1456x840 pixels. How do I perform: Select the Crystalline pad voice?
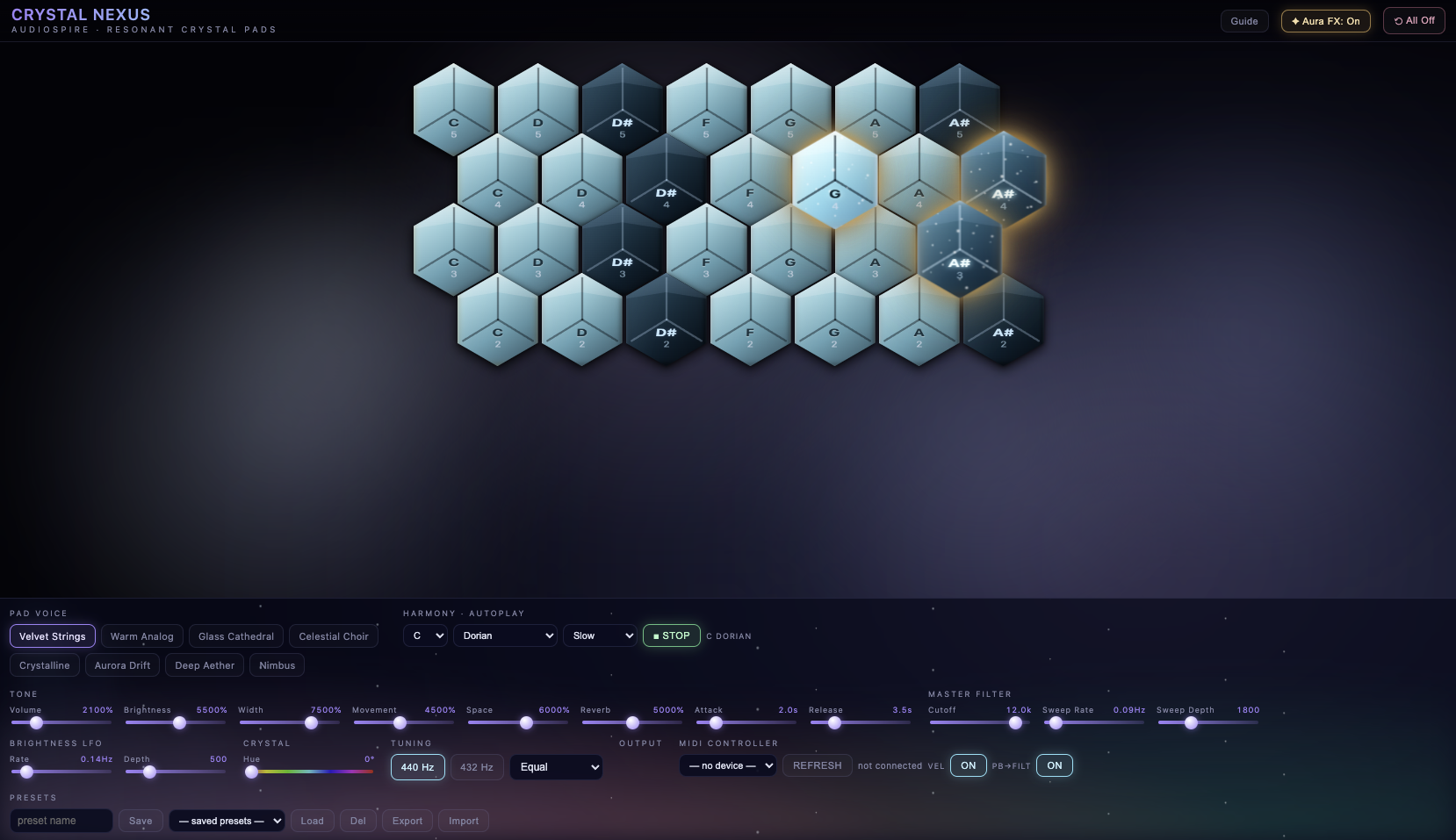coord(45,665)
